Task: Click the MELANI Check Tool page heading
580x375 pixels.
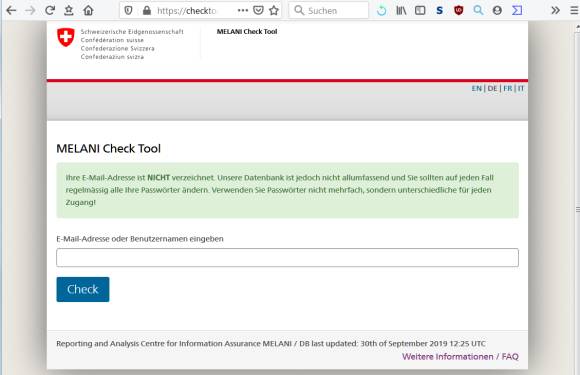Action: click(x=108, y=149)
